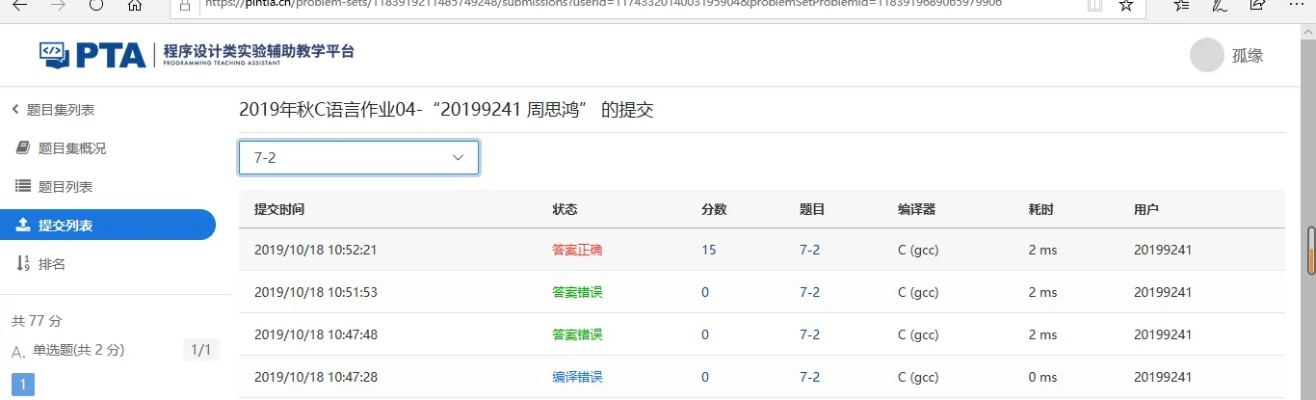Image resolution: width=1316 pixels, height=400 pixels.
Task: Click 答案错误 status in the 10:47:48 row
Action: point(577,334)
